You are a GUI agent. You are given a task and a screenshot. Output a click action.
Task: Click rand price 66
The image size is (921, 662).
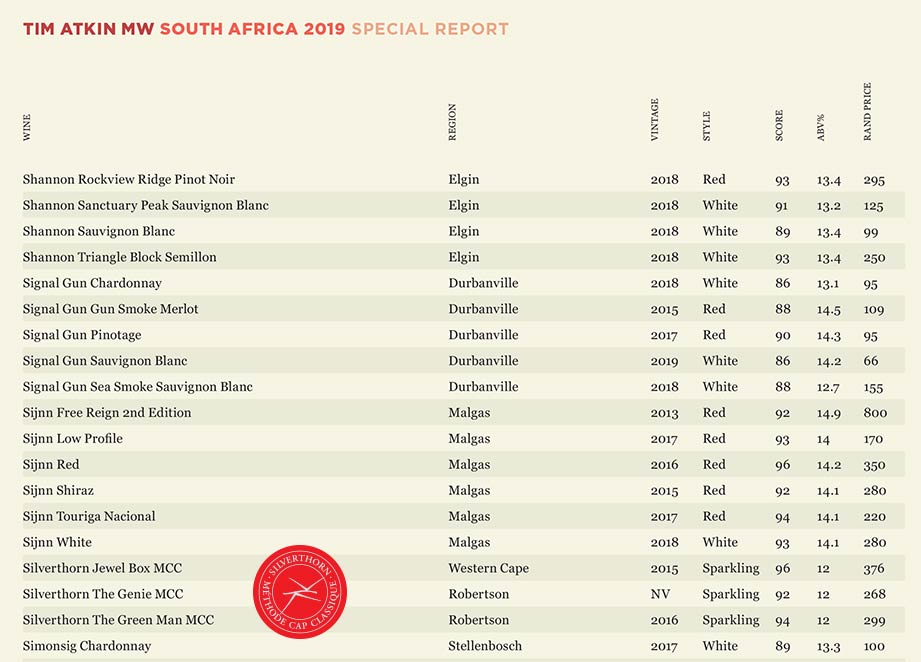(870, 361)
